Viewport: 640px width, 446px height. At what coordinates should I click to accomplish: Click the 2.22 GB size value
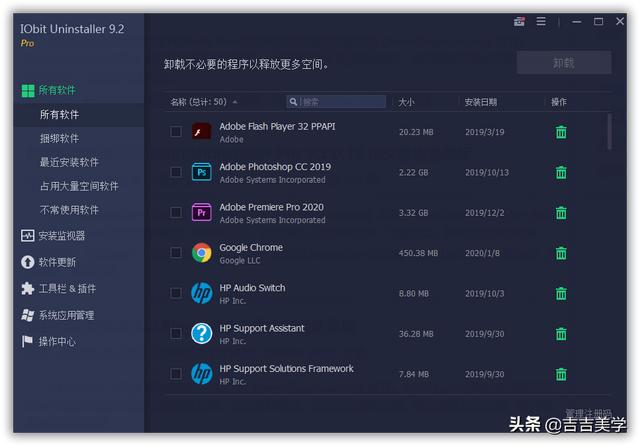[413, 172]
